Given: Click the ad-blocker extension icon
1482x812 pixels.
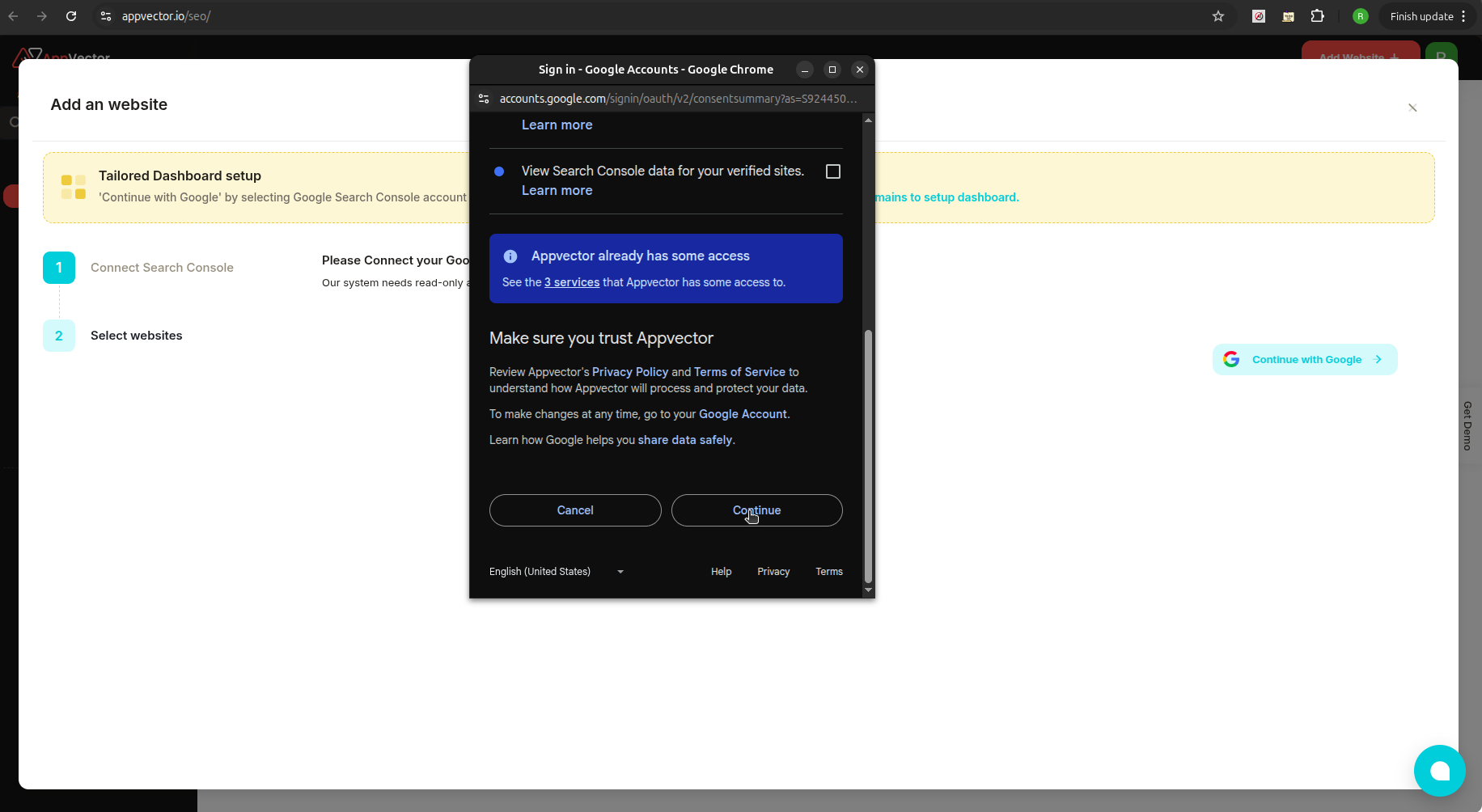Looking at the screenshot, I should coord(1259,16).
